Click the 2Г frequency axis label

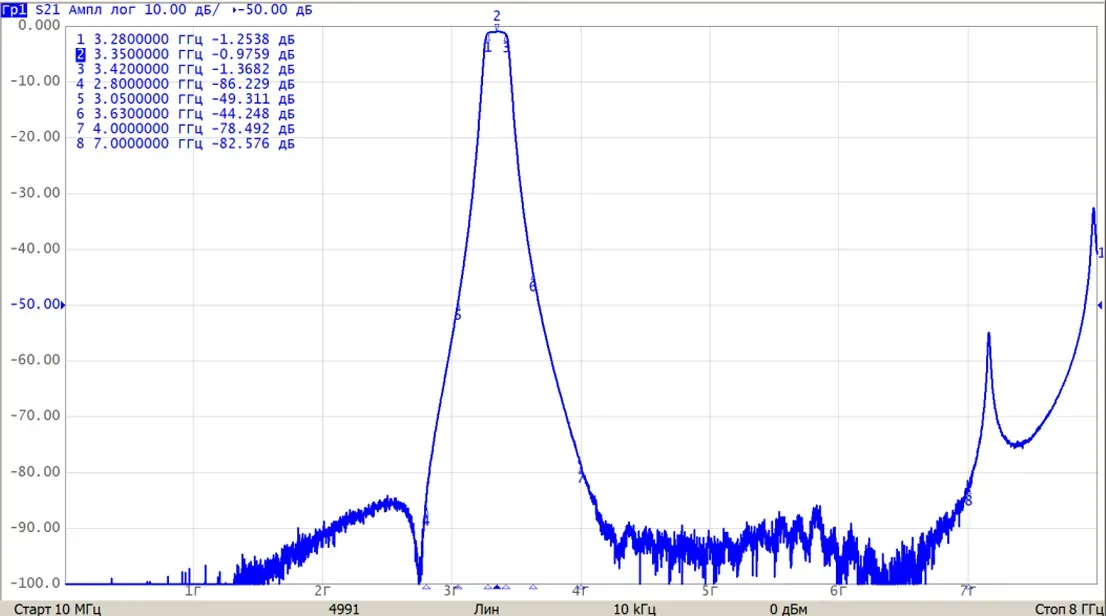coord(322,591)
